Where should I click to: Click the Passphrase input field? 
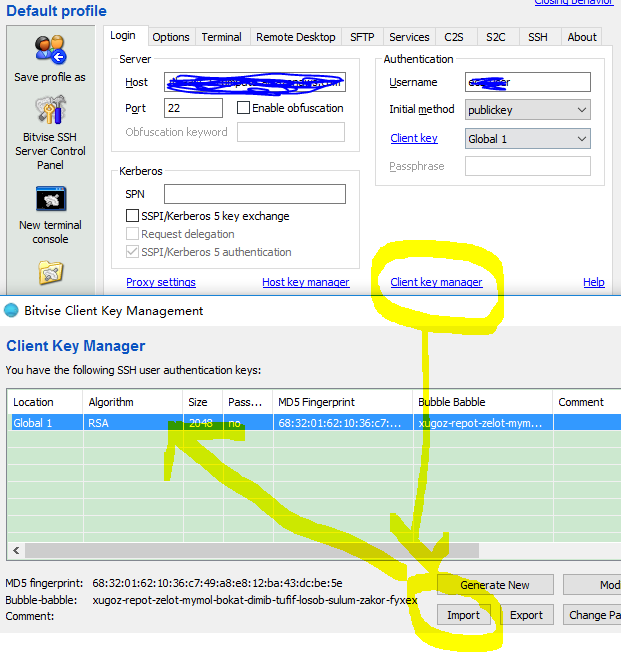[x=527, y=166]
